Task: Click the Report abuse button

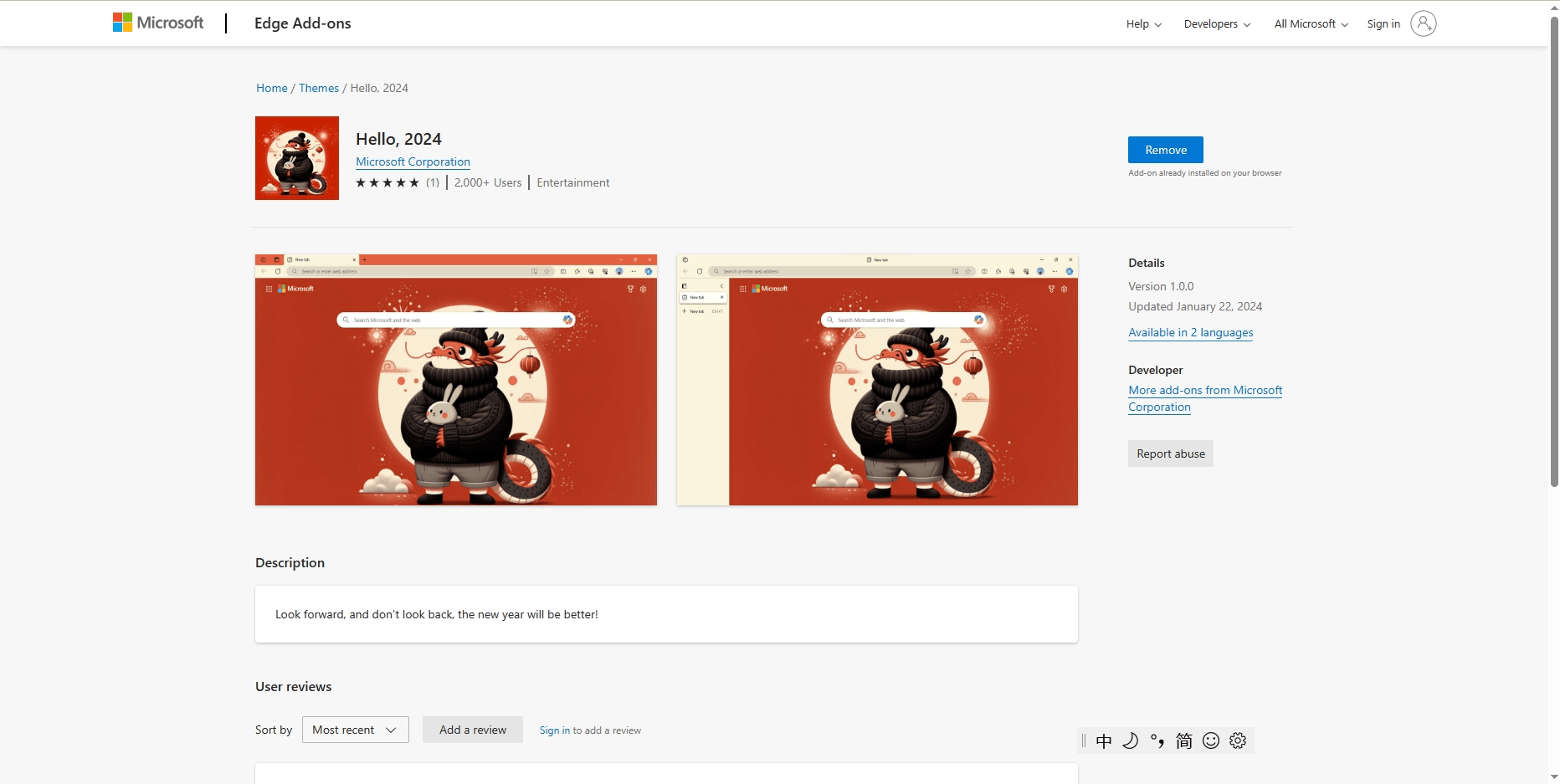Action: point(1171,453)
